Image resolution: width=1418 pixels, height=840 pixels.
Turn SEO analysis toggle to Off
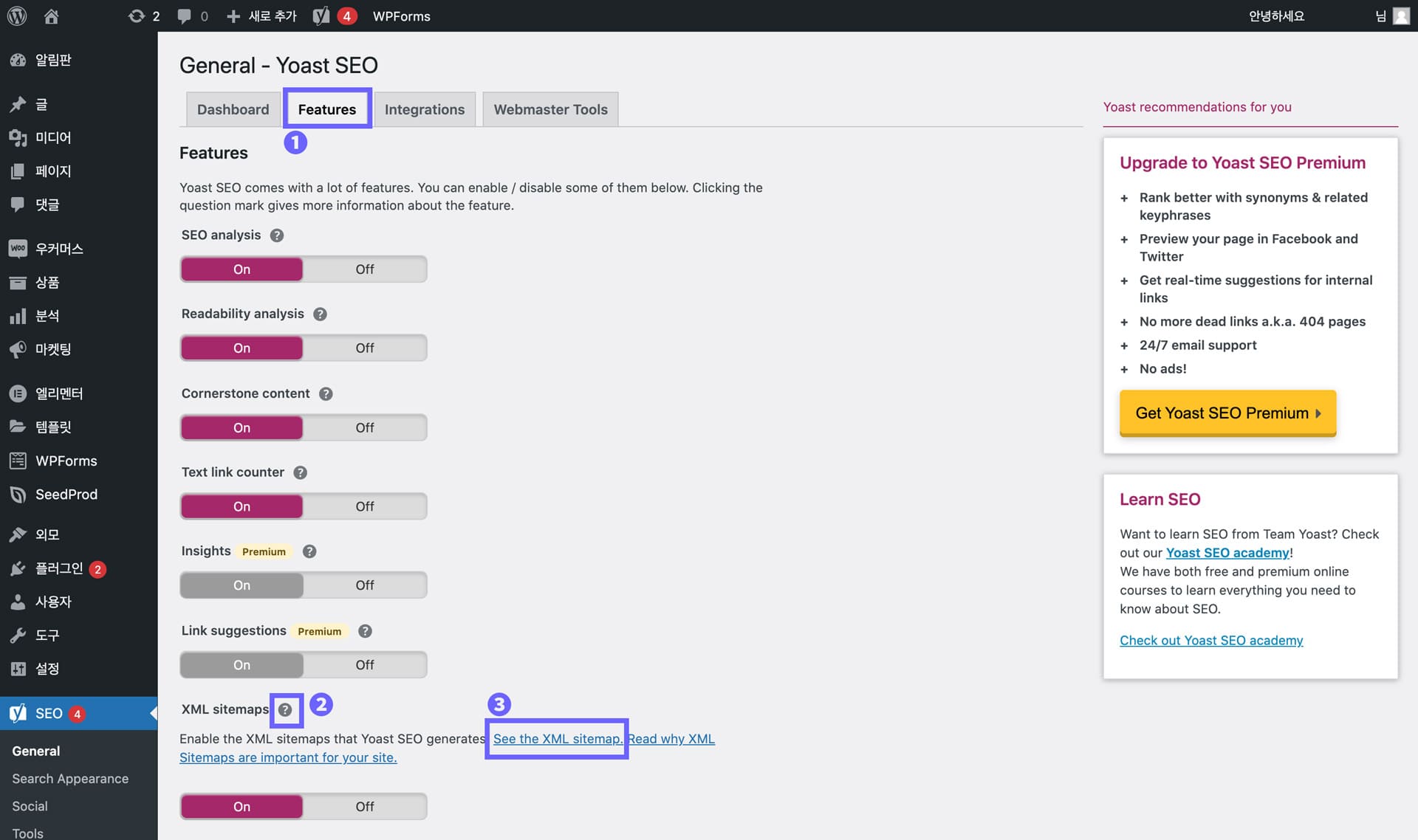coord(364,269)
